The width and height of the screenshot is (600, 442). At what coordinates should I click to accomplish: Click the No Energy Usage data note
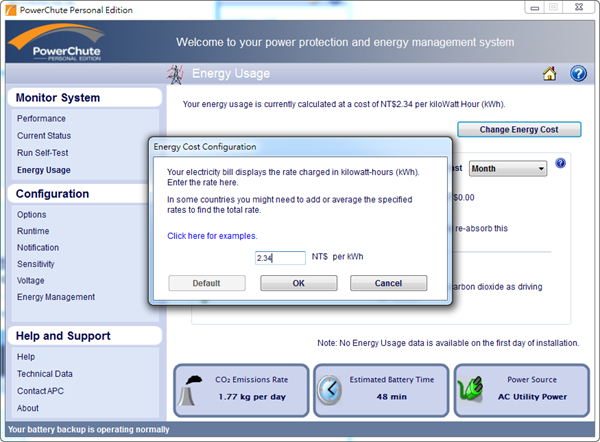tap(448, 343)
